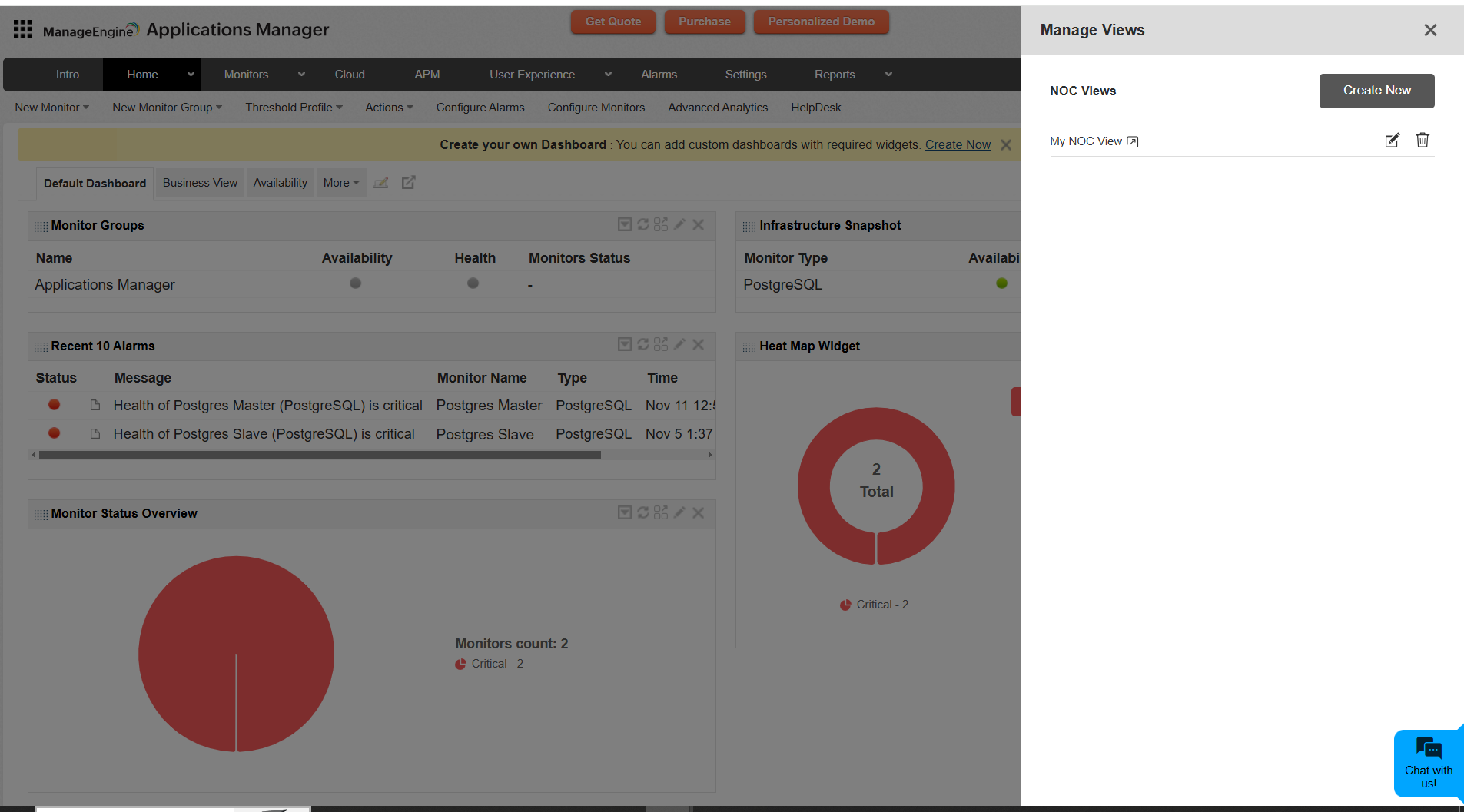Navigate to the Settings tab
Viewport: 1464px width, 812px height.
coord(746,75)
